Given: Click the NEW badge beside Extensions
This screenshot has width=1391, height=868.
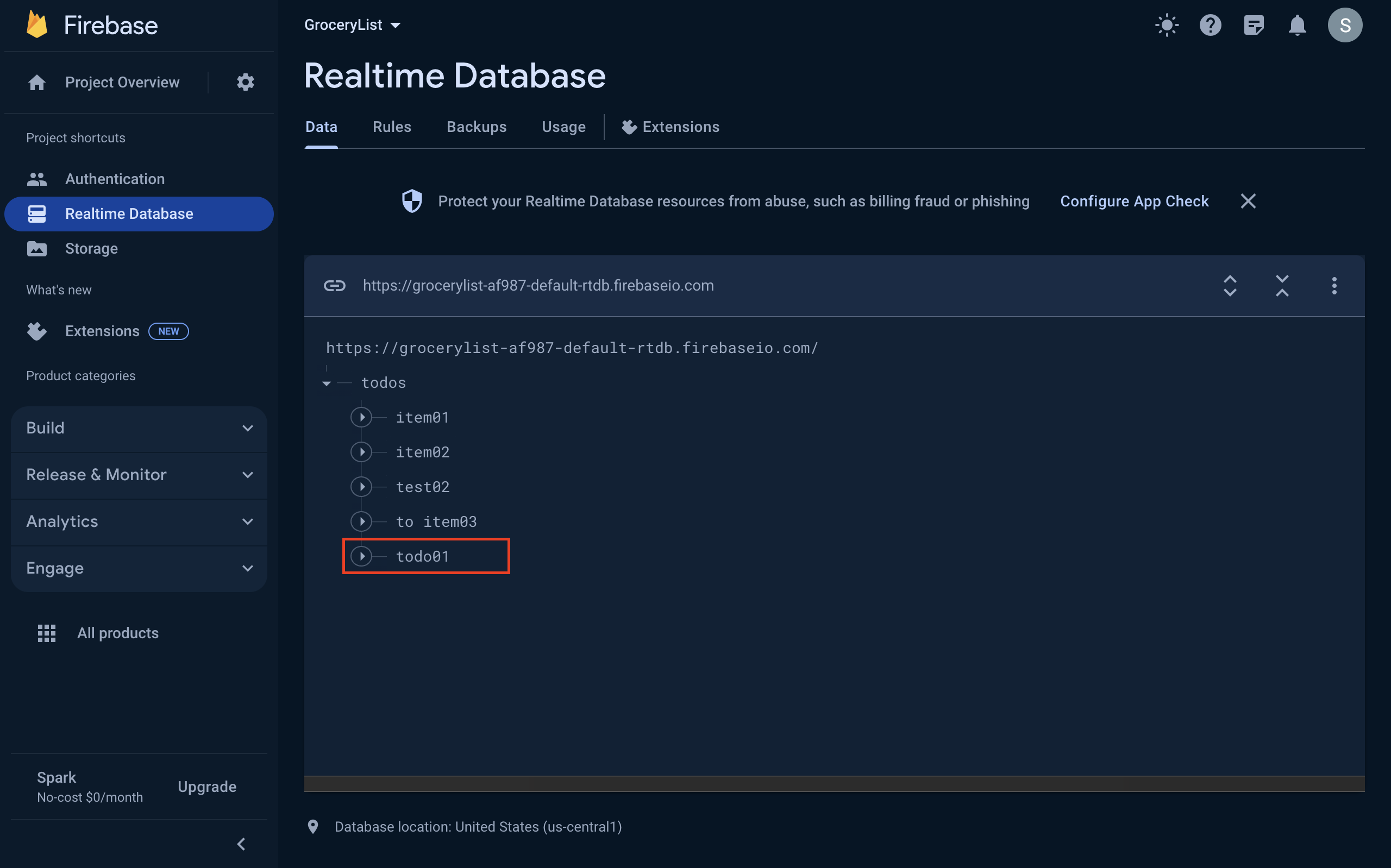Looking at the screenshot, I should tap(169, 331).
